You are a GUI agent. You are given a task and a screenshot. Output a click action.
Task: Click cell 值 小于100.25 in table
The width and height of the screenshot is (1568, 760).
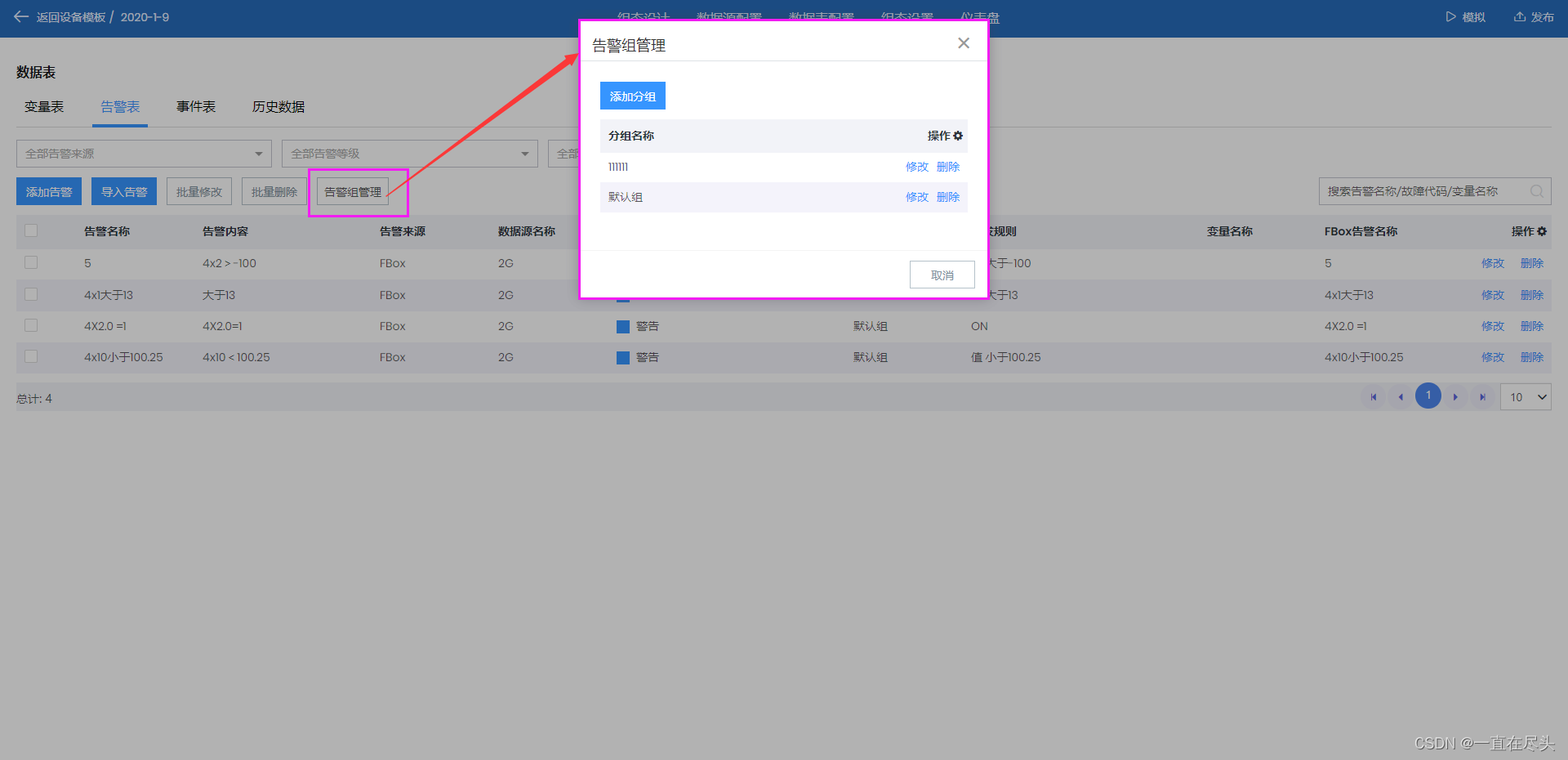click(1005, 357)
